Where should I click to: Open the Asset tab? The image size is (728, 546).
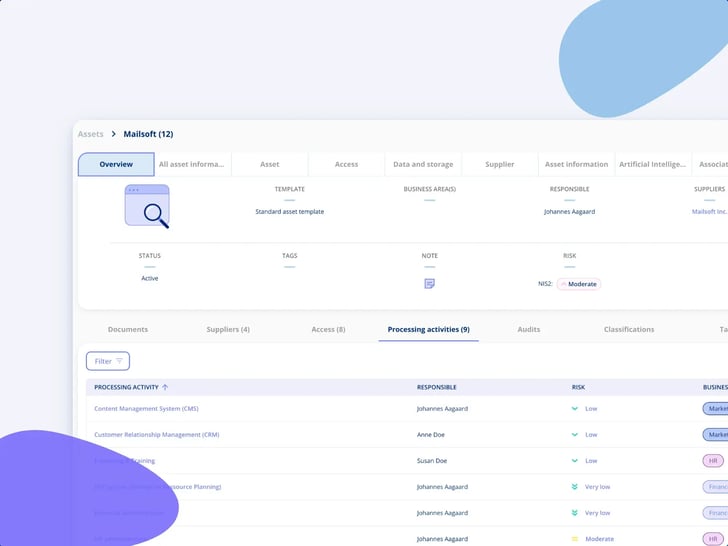(x=270, y=164)
